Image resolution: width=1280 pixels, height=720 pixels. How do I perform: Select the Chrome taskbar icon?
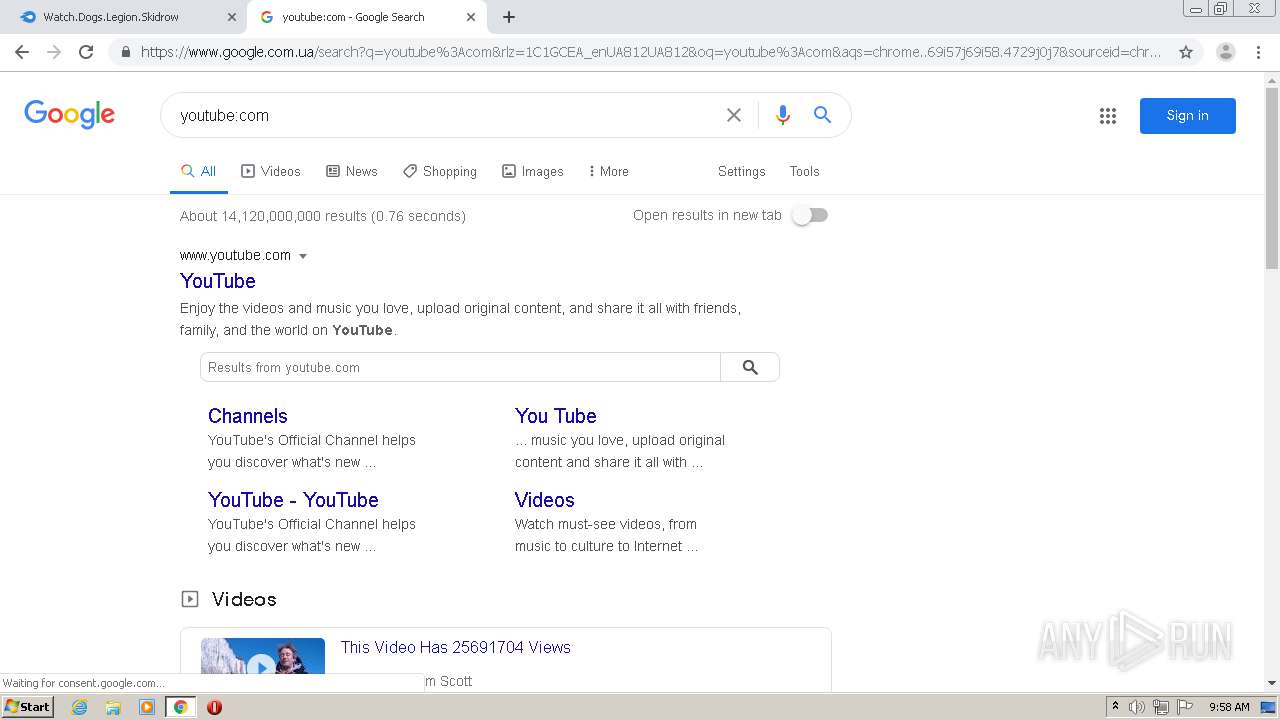(x=181, y=707)
